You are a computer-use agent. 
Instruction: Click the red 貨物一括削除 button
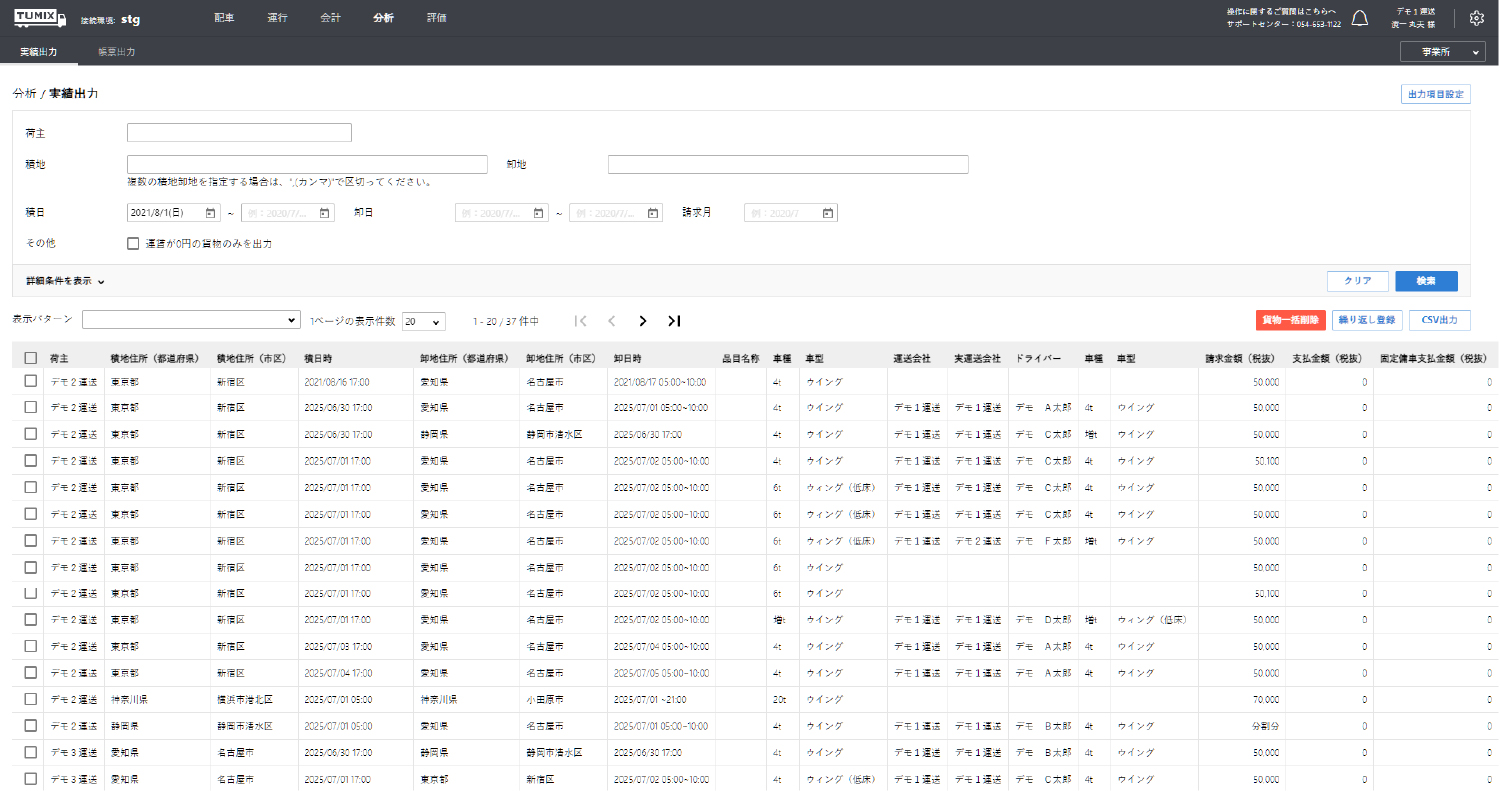(x=1290, y=320)
